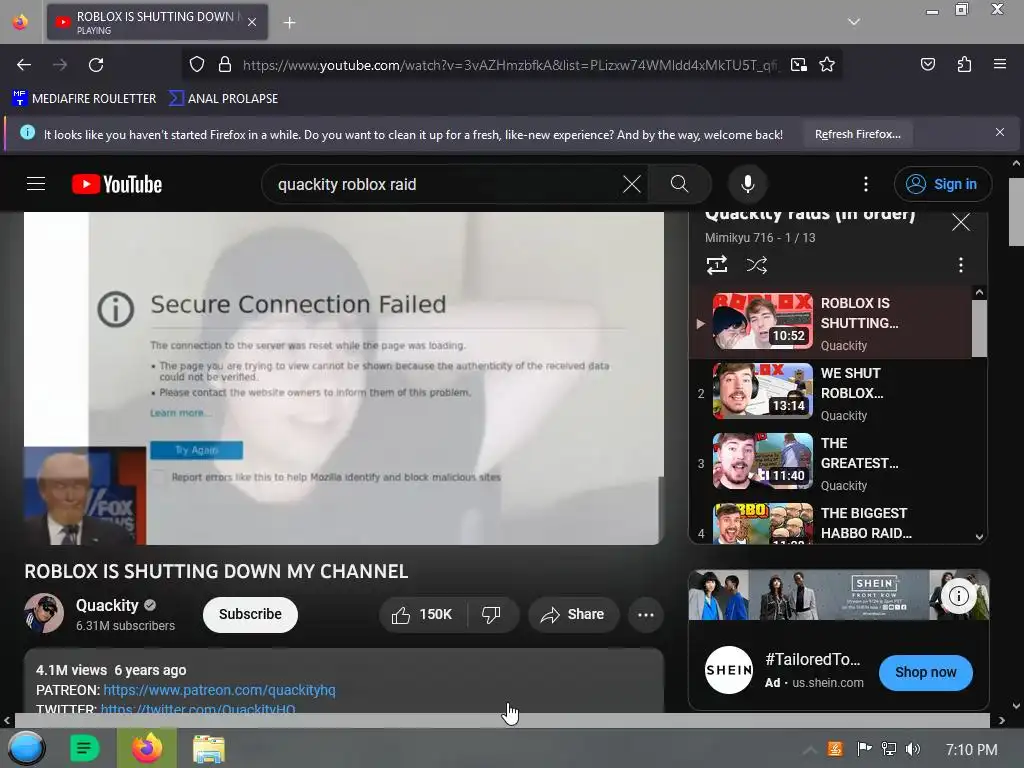Open the green notes app in taskbar
Screen dimensions: 1024x768
point(84,748)
